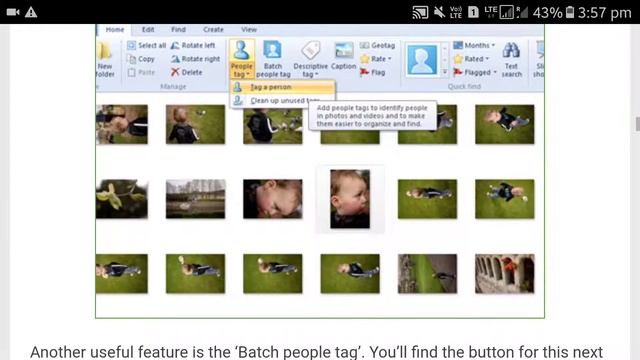The width and height of the screenshot is (640, 360).
Task: Open the Create ribbon tab
Action: [x=213, y=29]
